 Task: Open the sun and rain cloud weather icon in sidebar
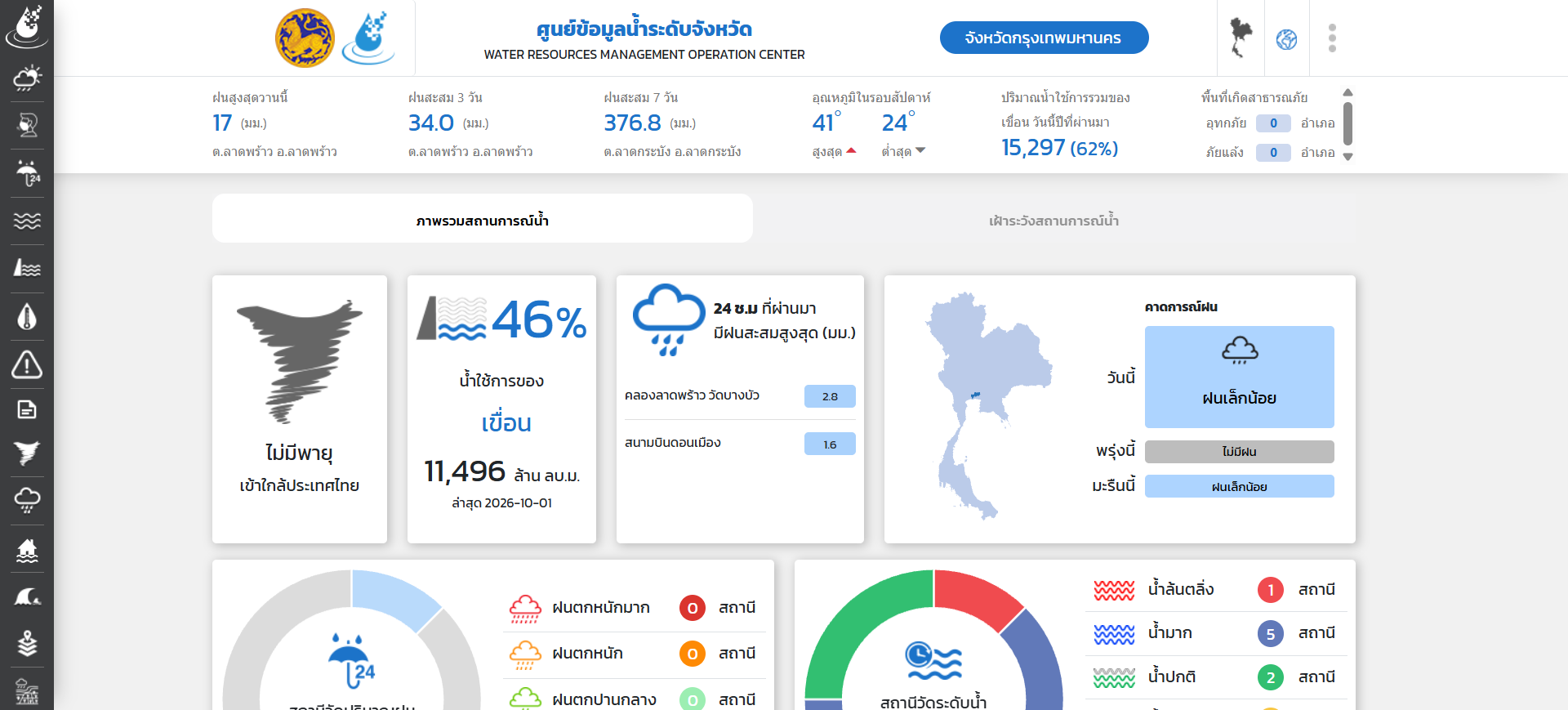[x=27, y=78]
